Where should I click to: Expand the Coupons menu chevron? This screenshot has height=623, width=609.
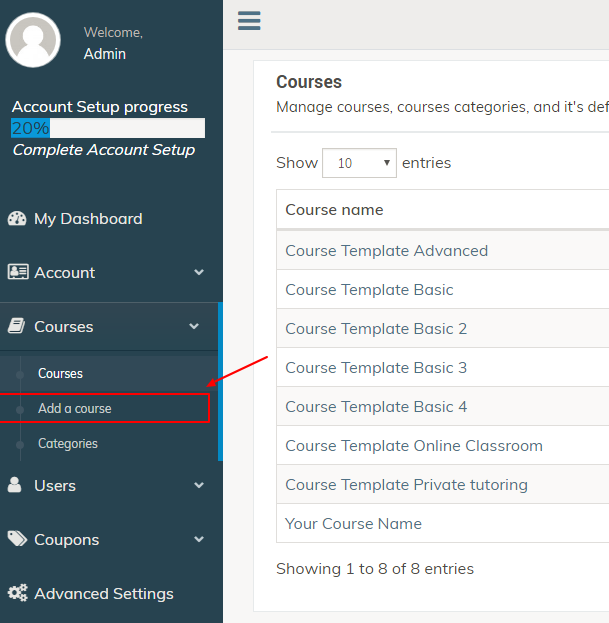(x=199, y=539)
